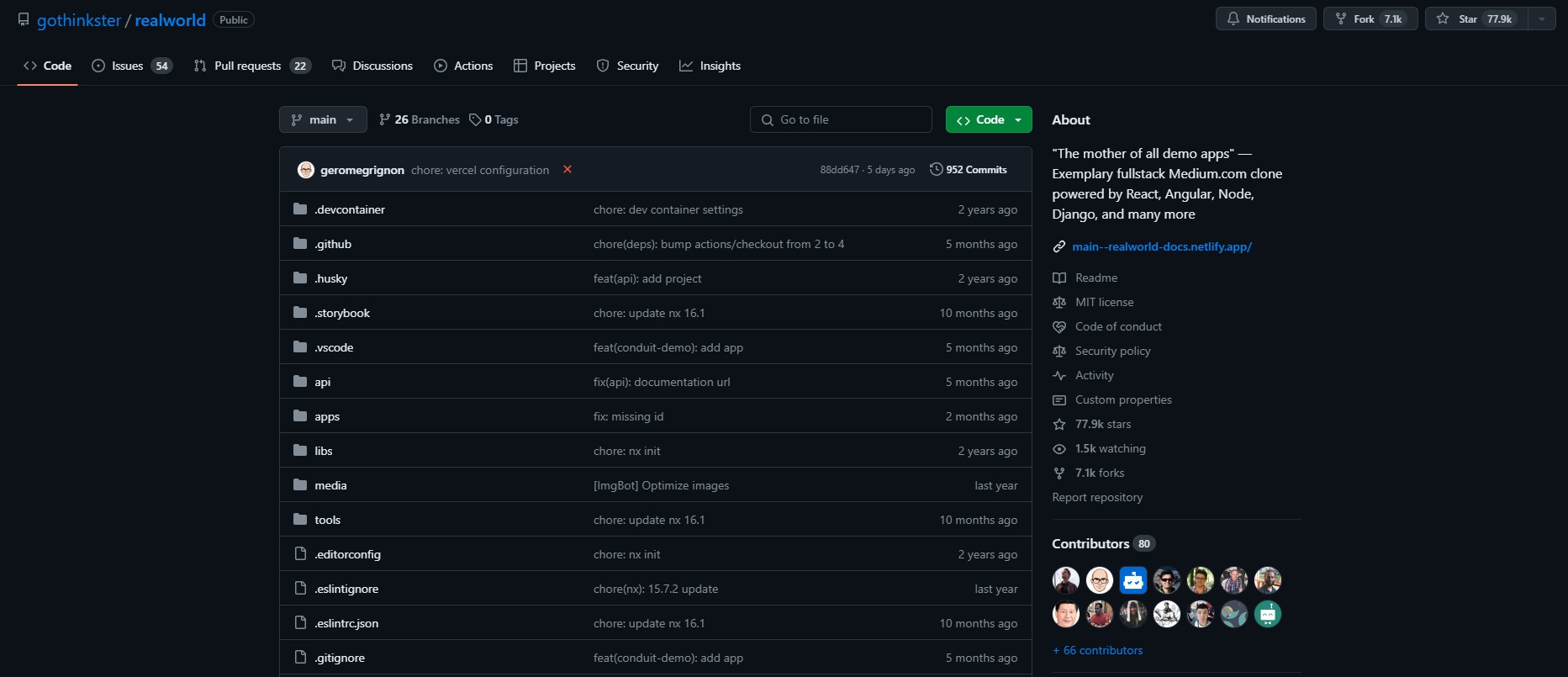Open the .eslintrc.json file

click(x=346, y=623)
